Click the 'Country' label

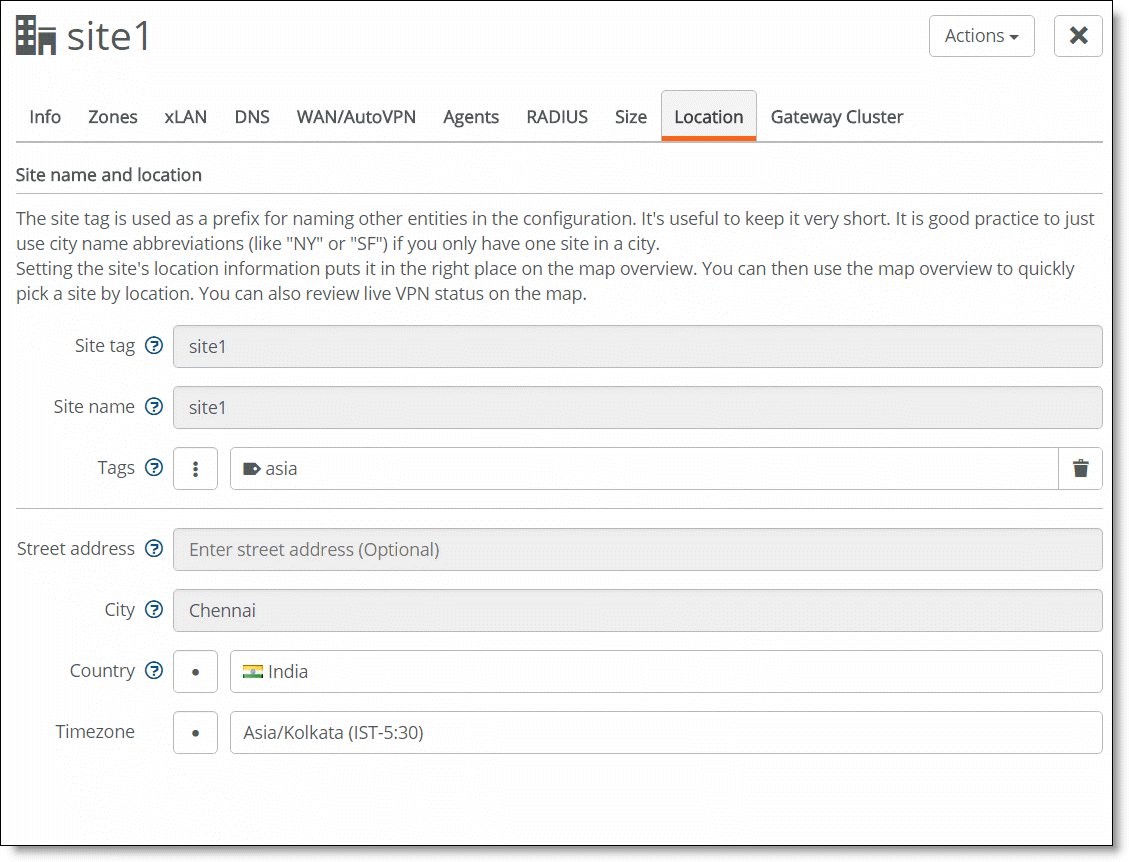click(x=102, y=670)
